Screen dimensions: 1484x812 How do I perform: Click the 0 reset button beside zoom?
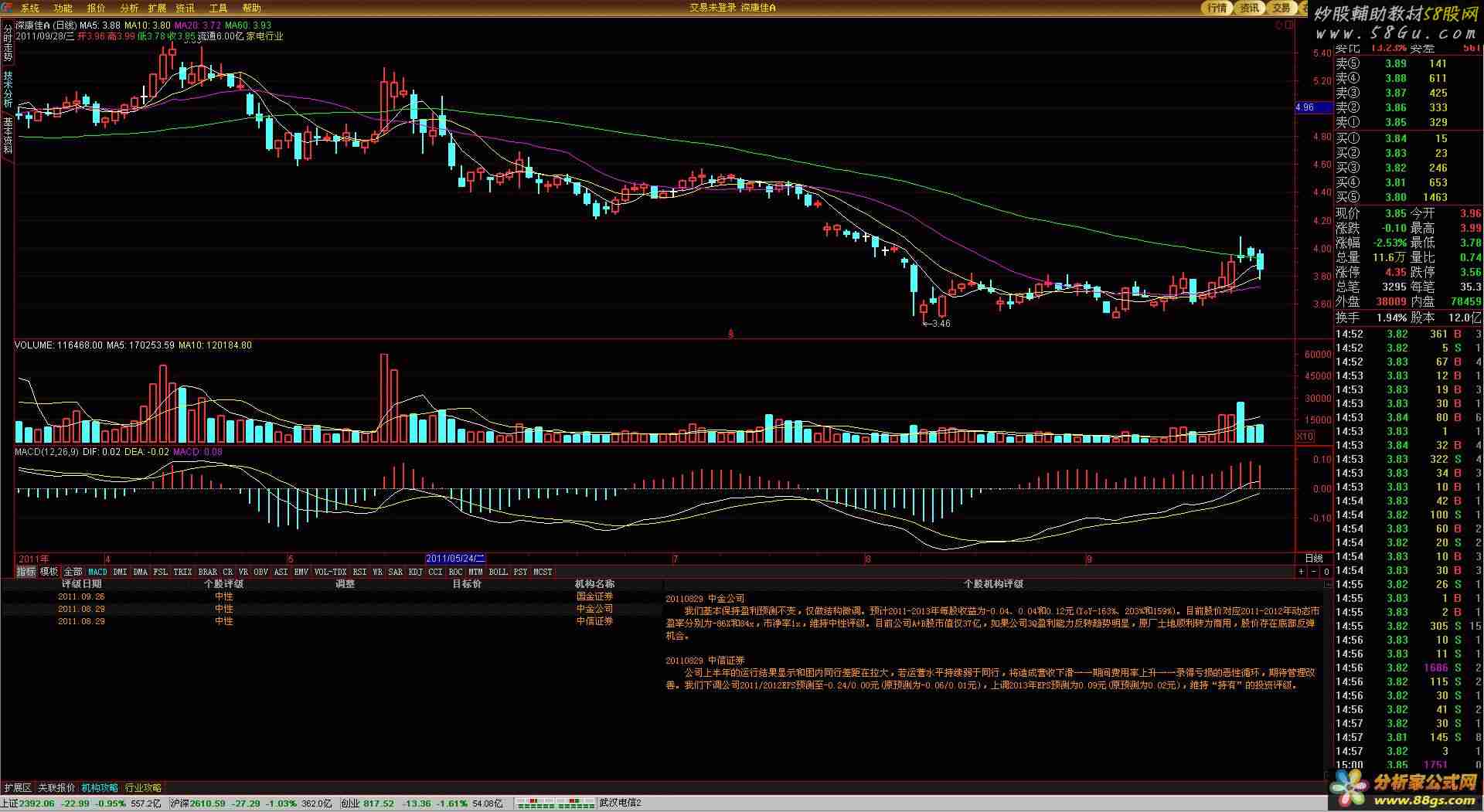(1326, 572)
